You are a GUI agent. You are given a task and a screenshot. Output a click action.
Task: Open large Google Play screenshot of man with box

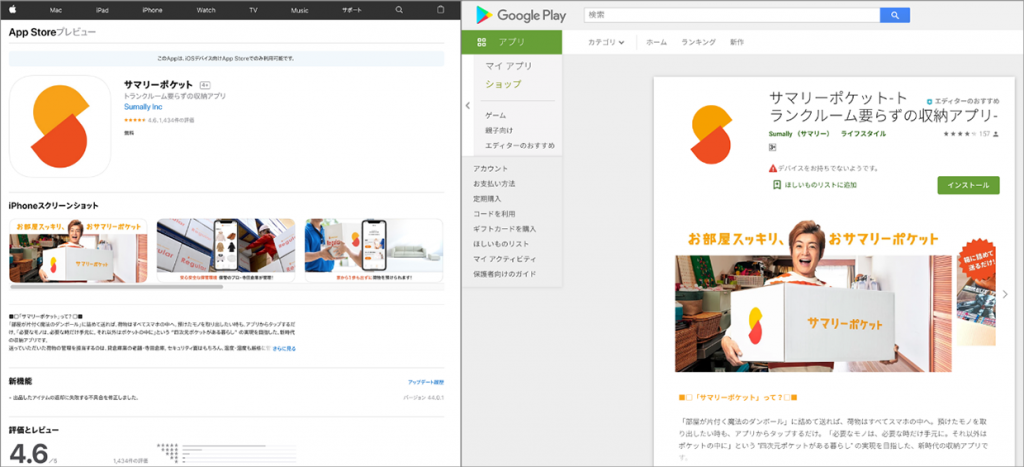click(x=814, y=298)
